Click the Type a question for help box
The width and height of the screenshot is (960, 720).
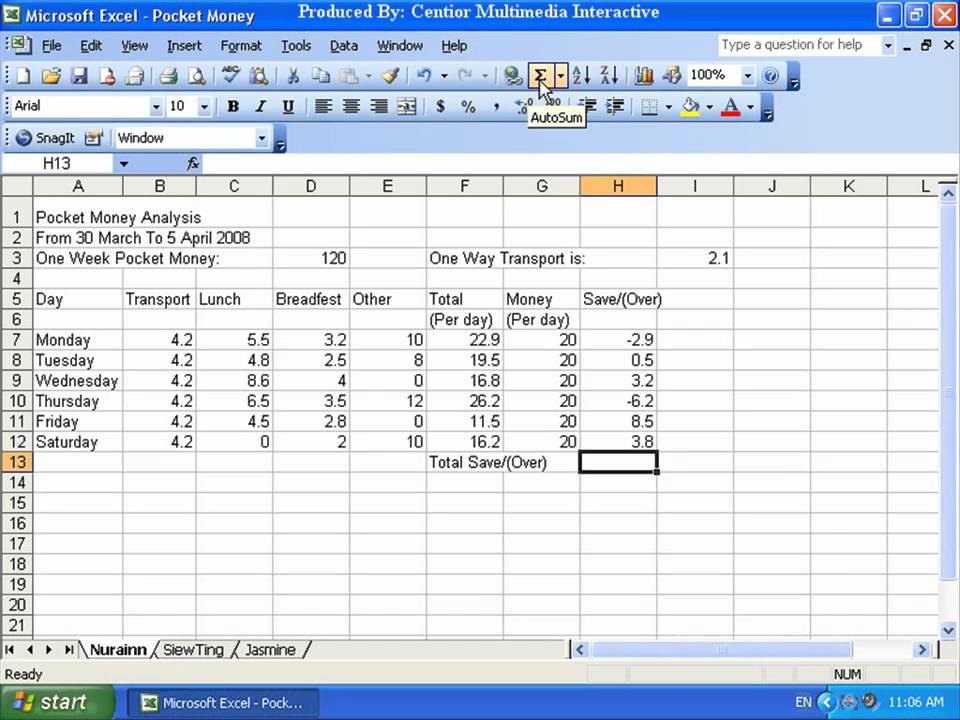coord(798,45)
